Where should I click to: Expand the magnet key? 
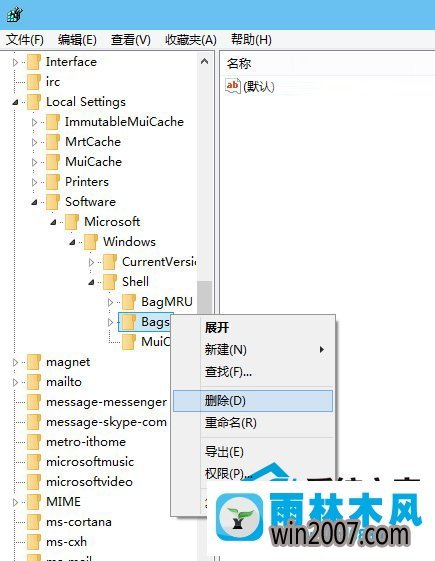(15, 362)
